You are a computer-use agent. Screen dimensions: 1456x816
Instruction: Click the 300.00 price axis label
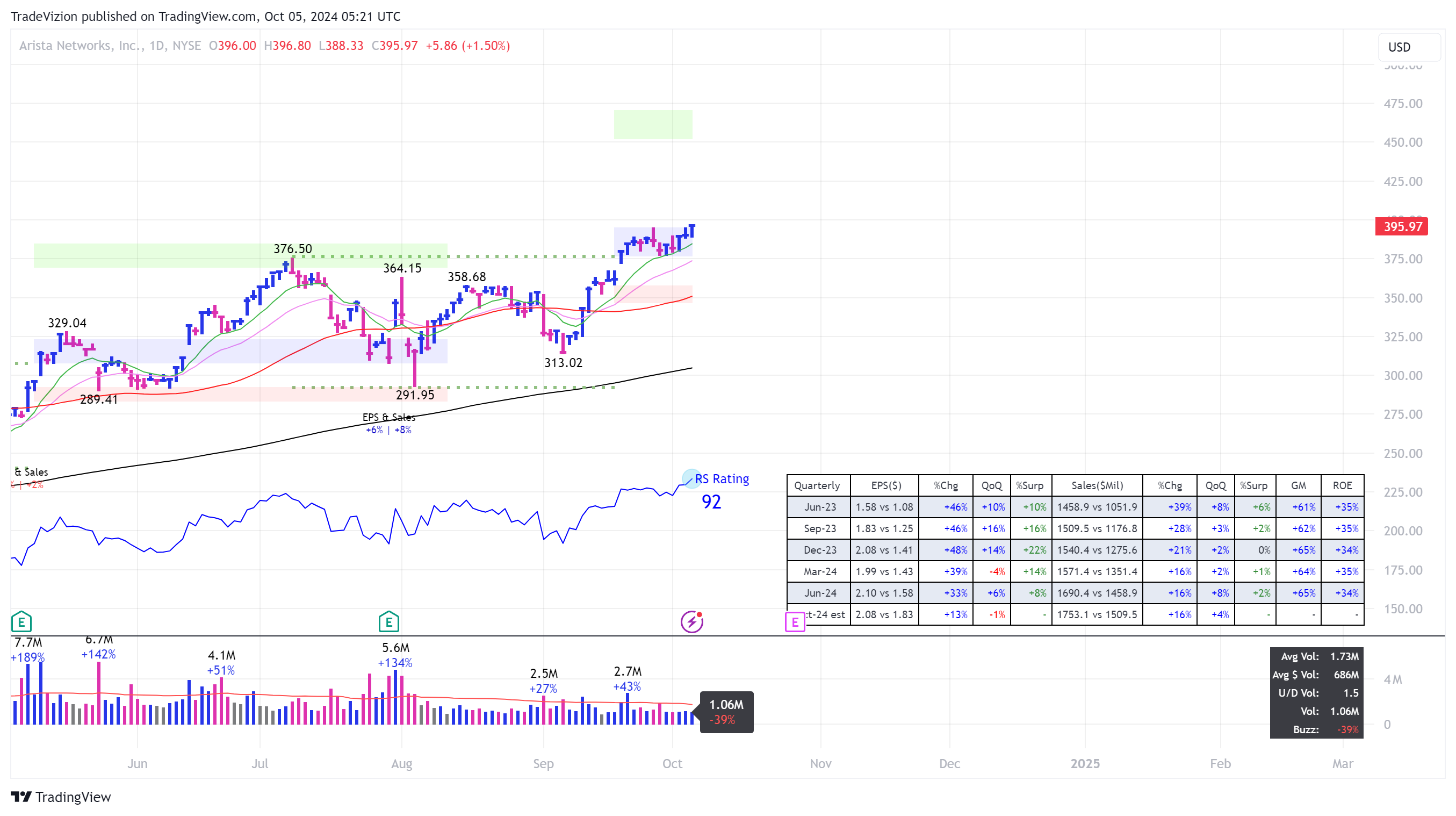[x=1403, y=376]
